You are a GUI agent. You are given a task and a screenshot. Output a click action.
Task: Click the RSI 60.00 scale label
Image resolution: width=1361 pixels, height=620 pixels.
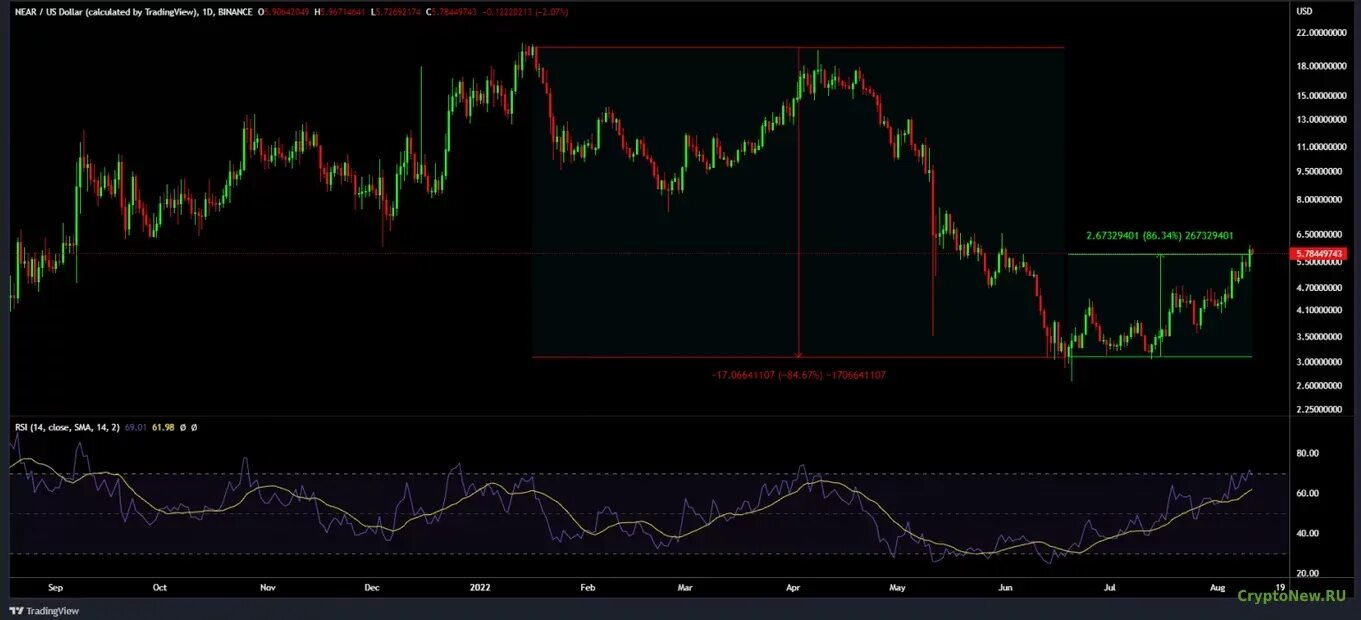(x=1308, y=494)
